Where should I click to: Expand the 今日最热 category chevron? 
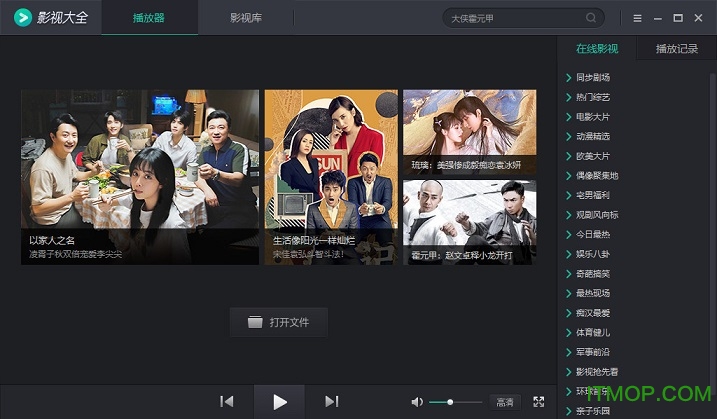568,235
